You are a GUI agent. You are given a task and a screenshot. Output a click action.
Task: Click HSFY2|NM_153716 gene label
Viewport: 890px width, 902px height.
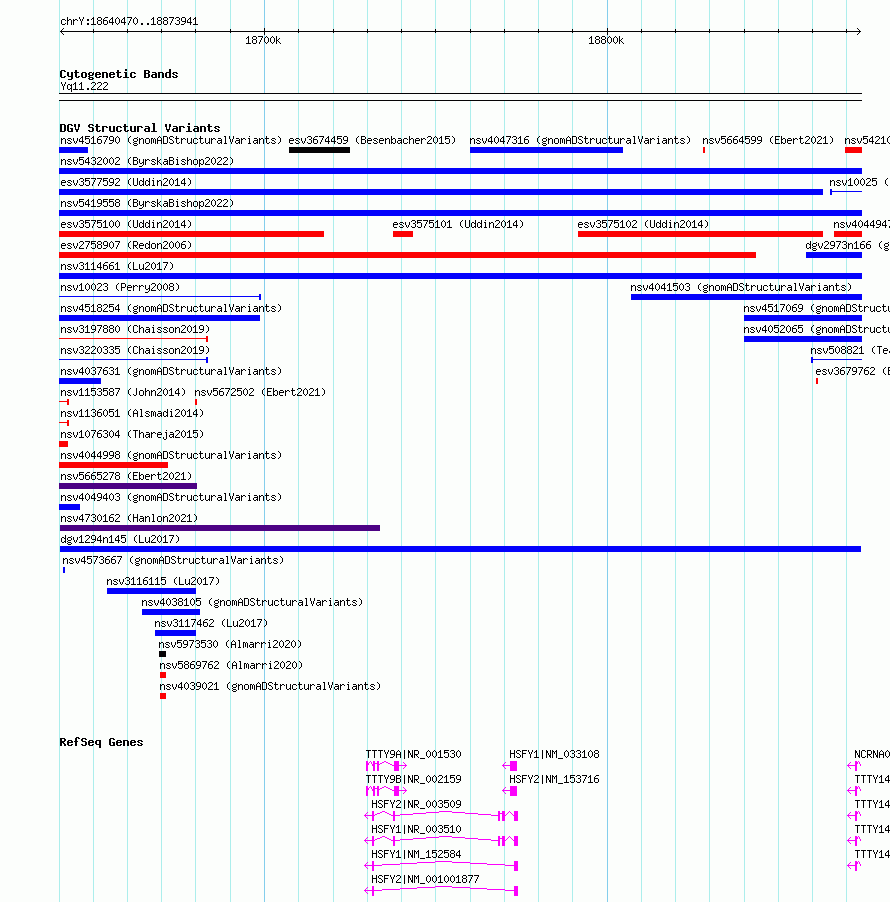555,779
